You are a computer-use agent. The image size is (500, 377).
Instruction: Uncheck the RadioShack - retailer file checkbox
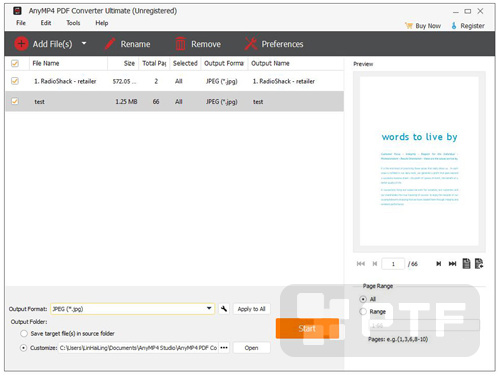15,81
